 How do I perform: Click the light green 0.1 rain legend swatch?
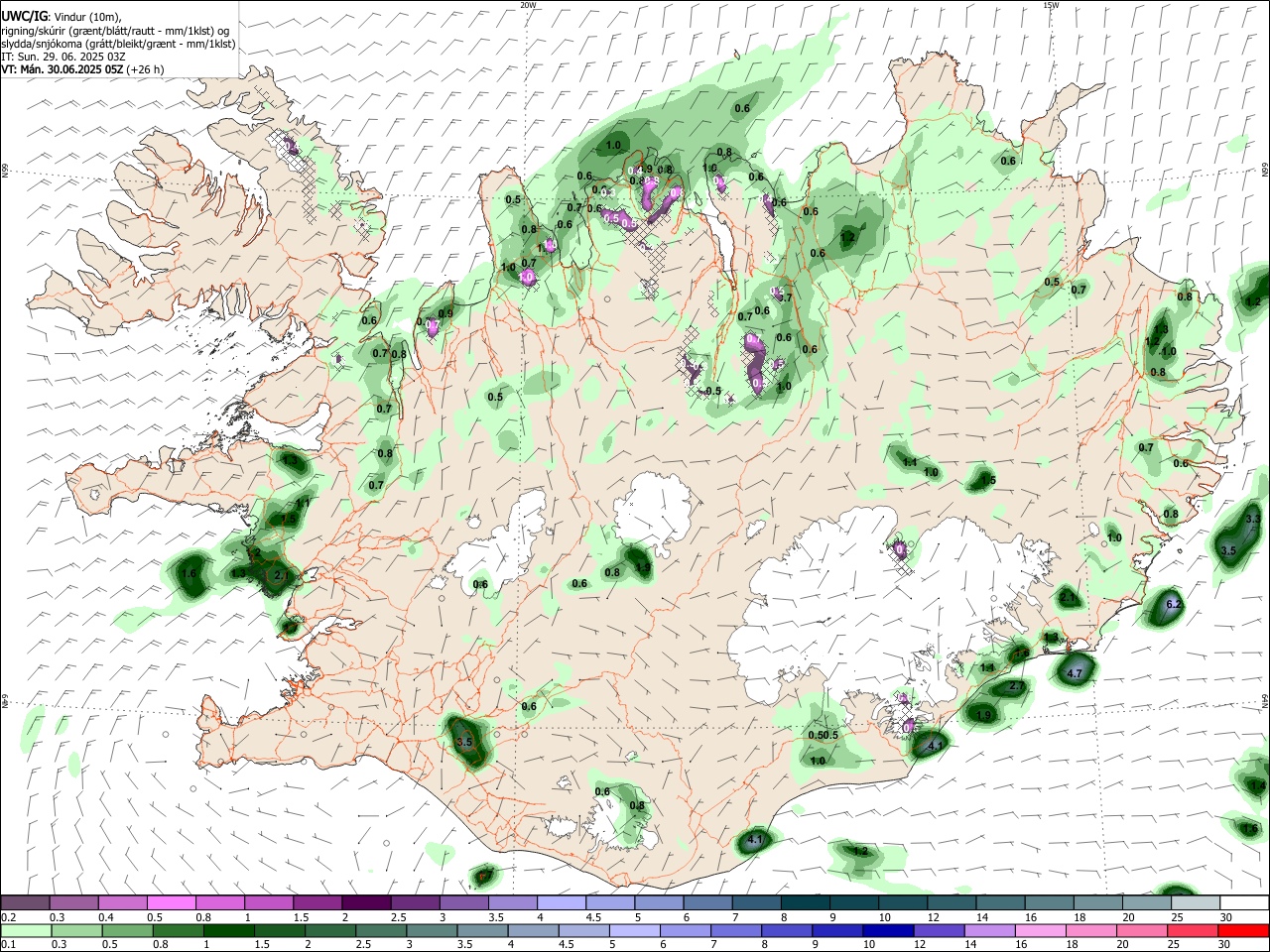pyautogui.click(x=26, y=930)
